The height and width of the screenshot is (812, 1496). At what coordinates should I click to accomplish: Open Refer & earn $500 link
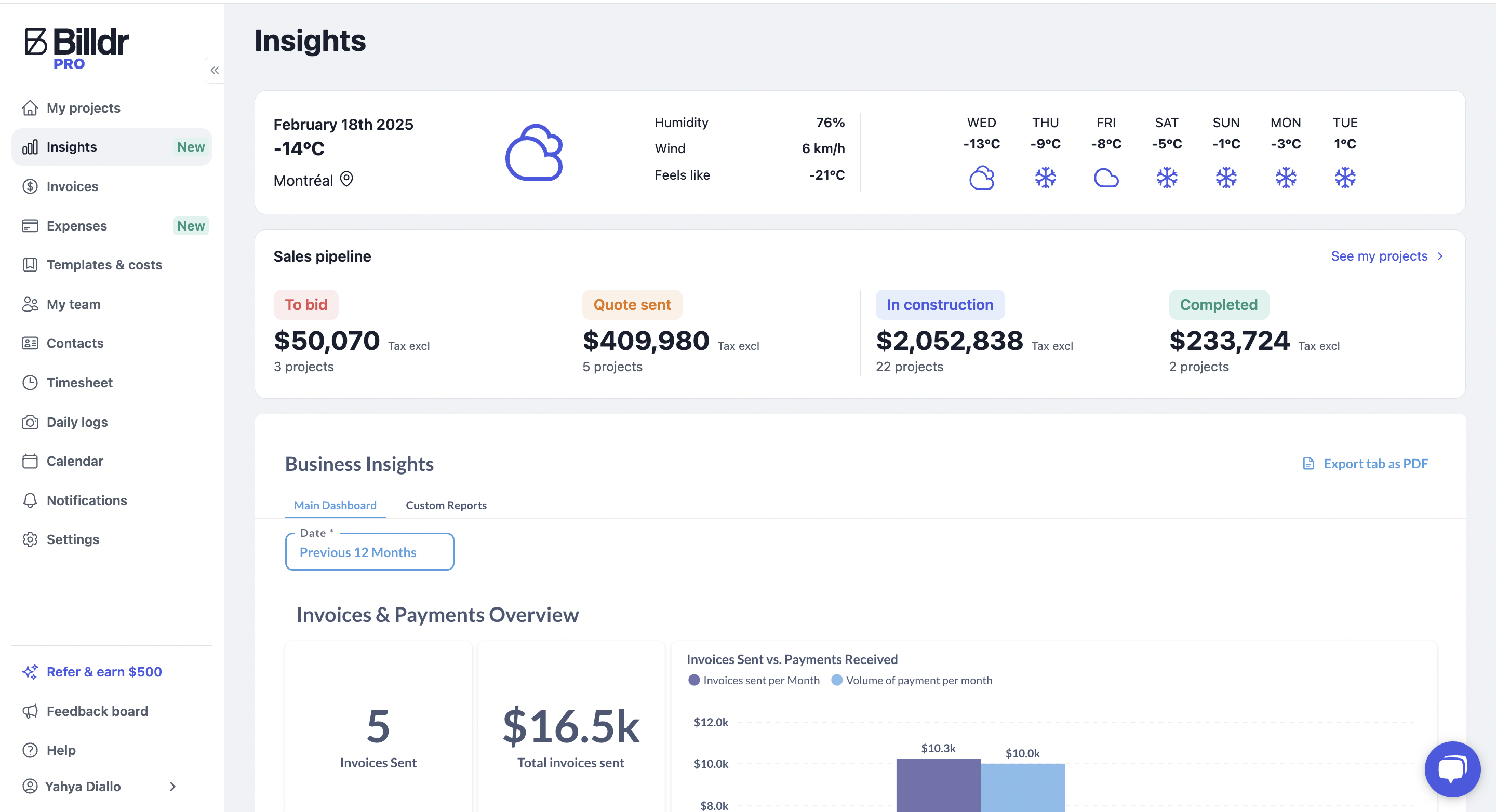pyautogui.click(x=104, y=671)
